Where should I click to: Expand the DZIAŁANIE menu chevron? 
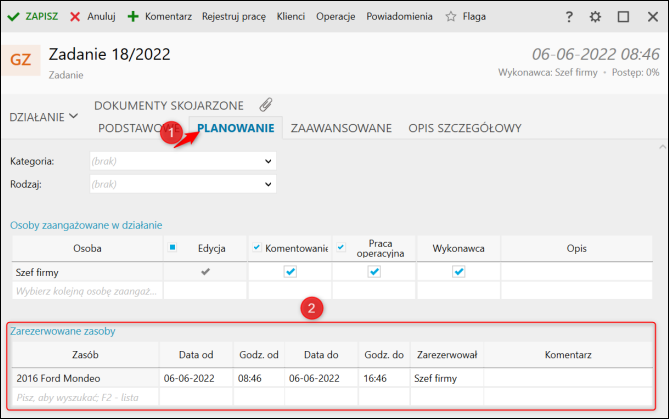click(x=73, y=116)
